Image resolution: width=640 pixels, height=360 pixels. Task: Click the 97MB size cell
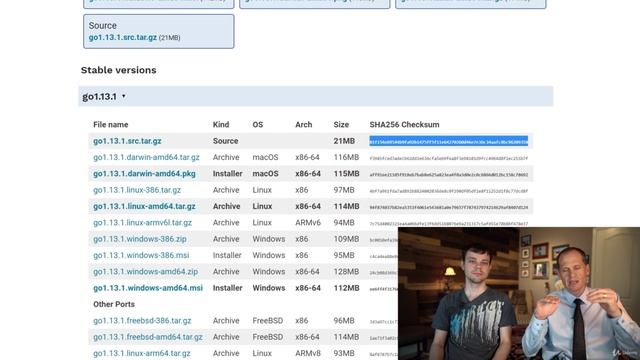(344, 190)
